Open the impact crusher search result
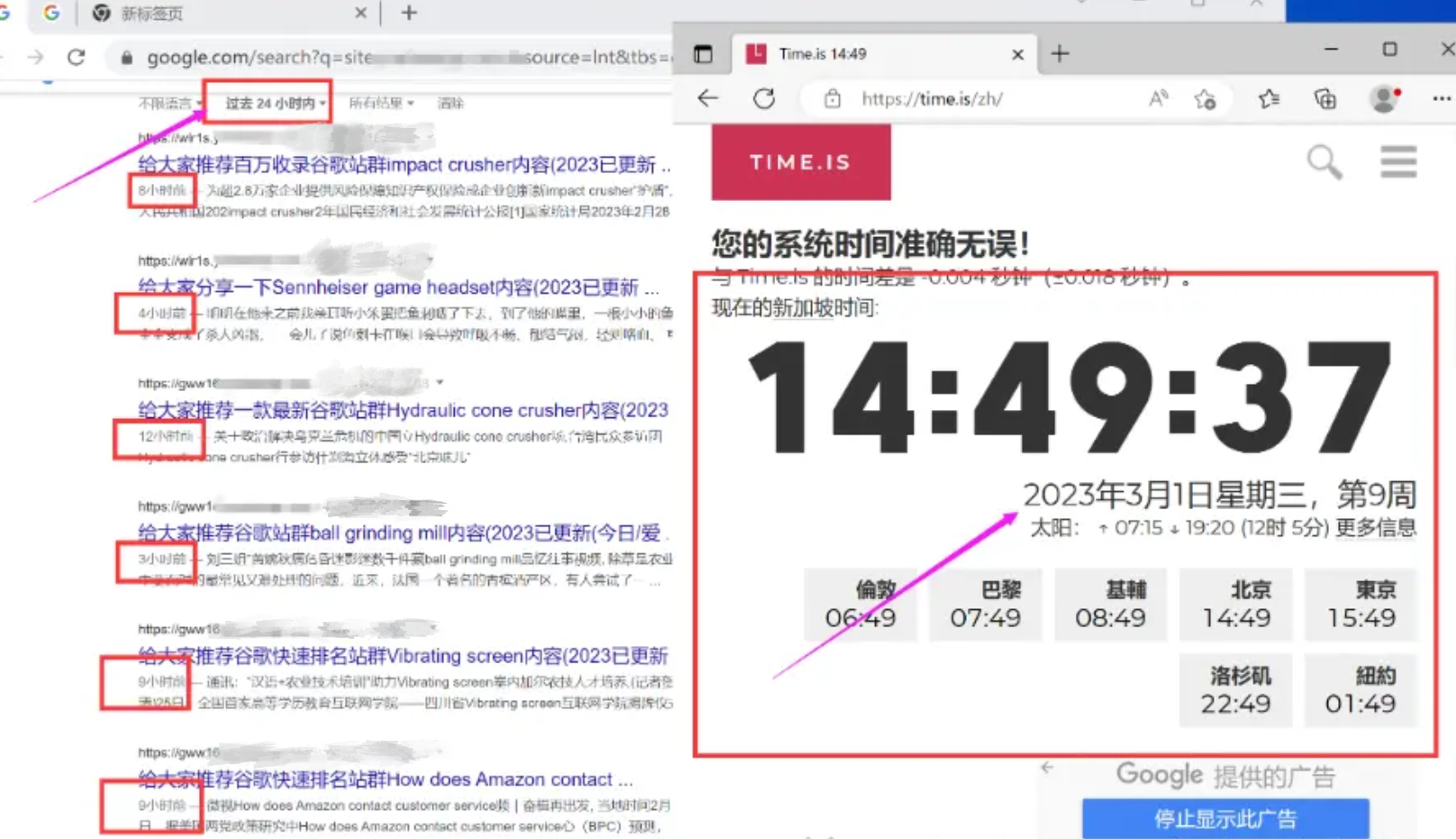The width and height of the screenshot is (1456, 839). pos(404,165)
